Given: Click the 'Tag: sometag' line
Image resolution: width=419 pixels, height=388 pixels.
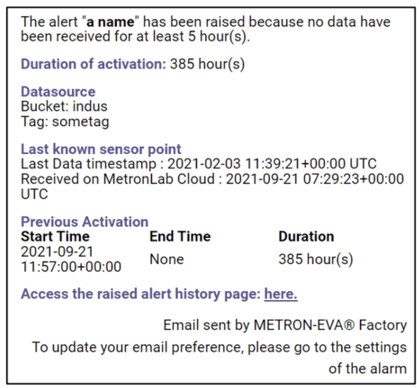Looking at the screenshot, I should (65, 122).
